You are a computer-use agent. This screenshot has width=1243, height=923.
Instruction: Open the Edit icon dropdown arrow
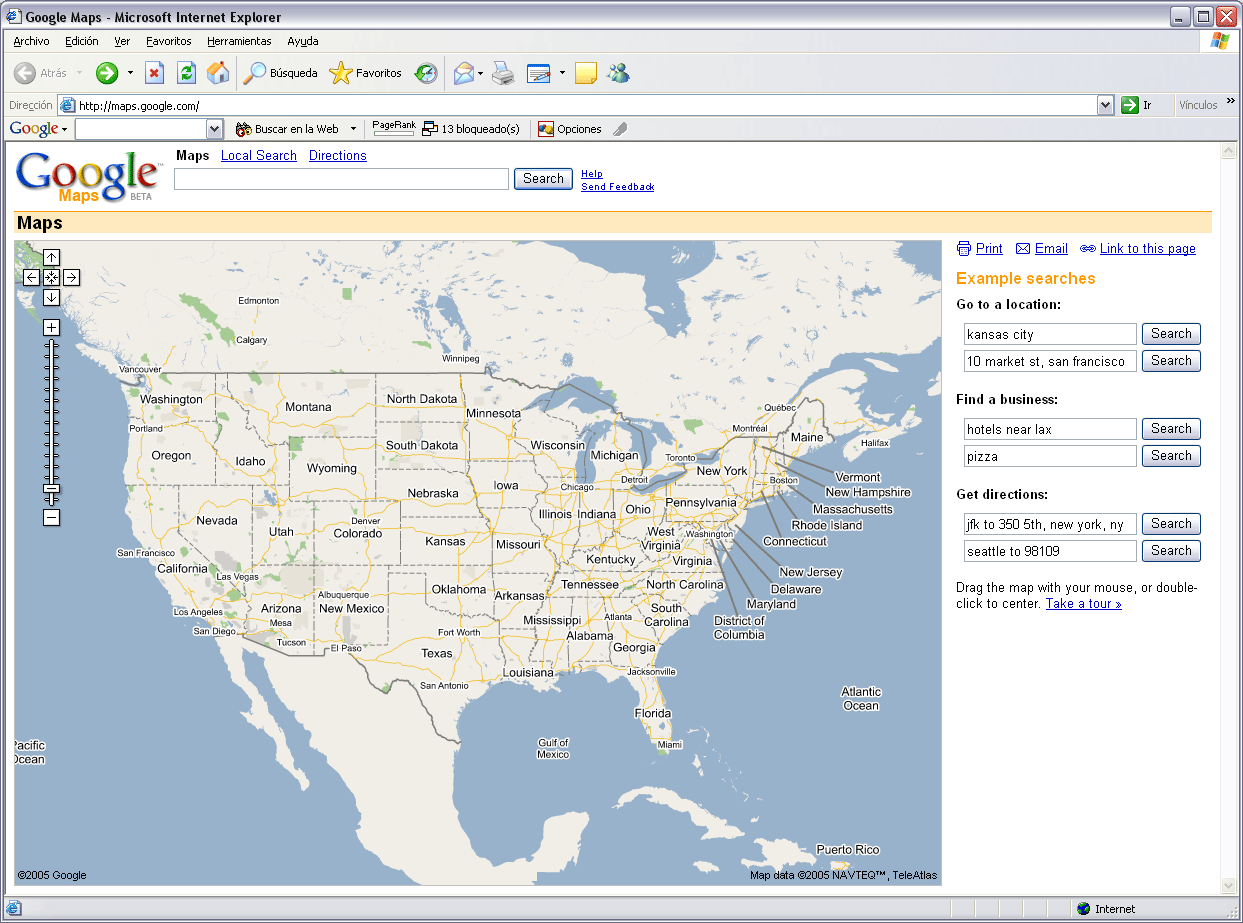point(562,73)
